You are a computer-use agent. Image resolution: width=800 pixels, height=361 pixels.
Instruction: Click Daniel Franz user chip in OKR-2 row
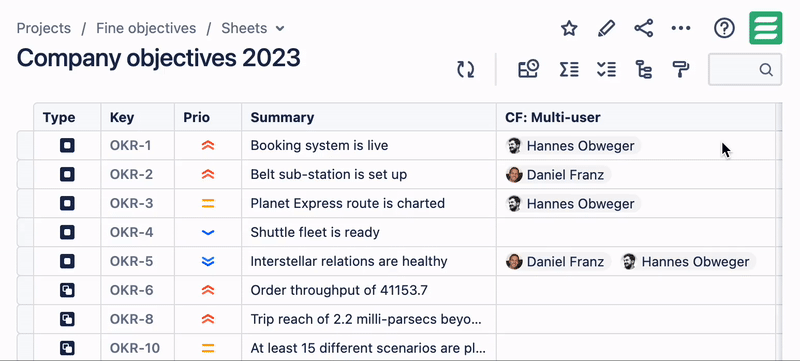(x=558, y=175)
